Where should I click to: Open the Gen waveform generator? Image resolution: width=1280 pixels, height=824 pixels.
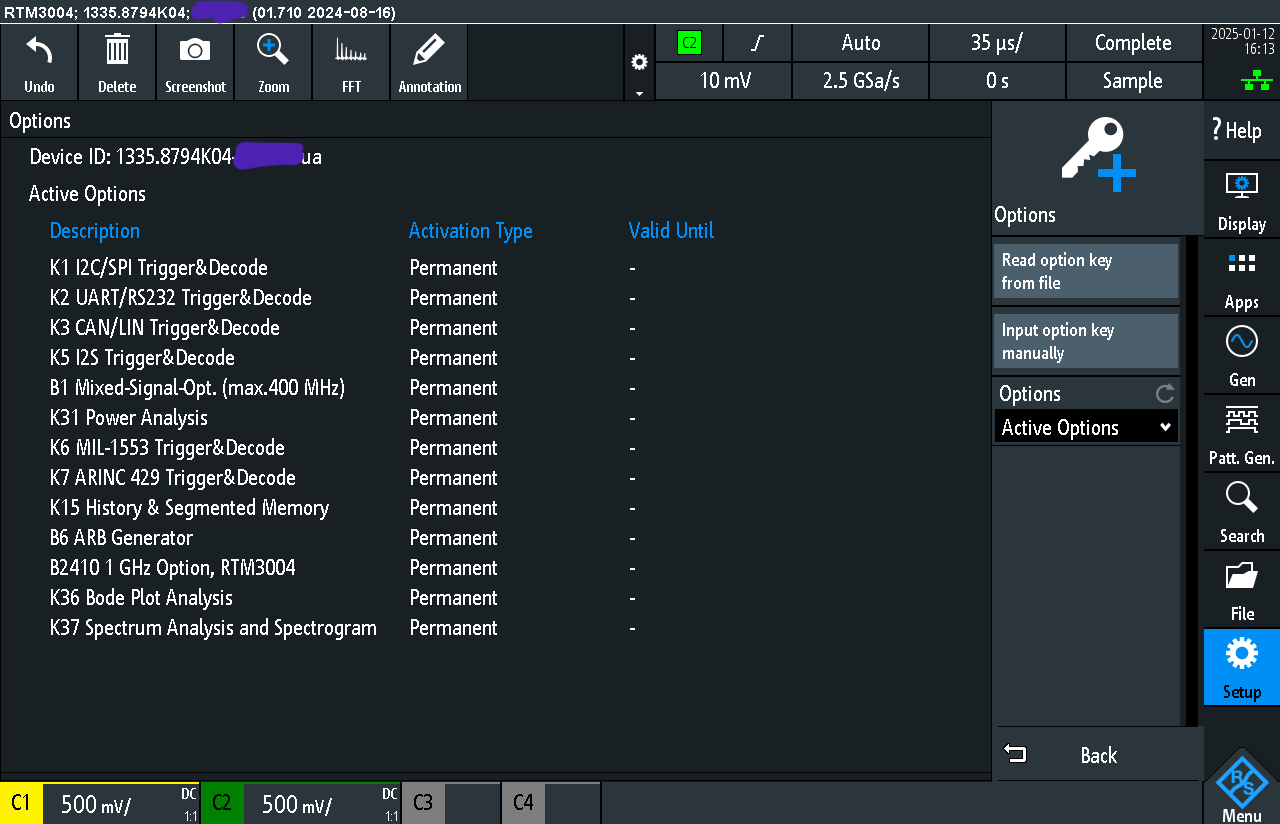coord(1241,355)
